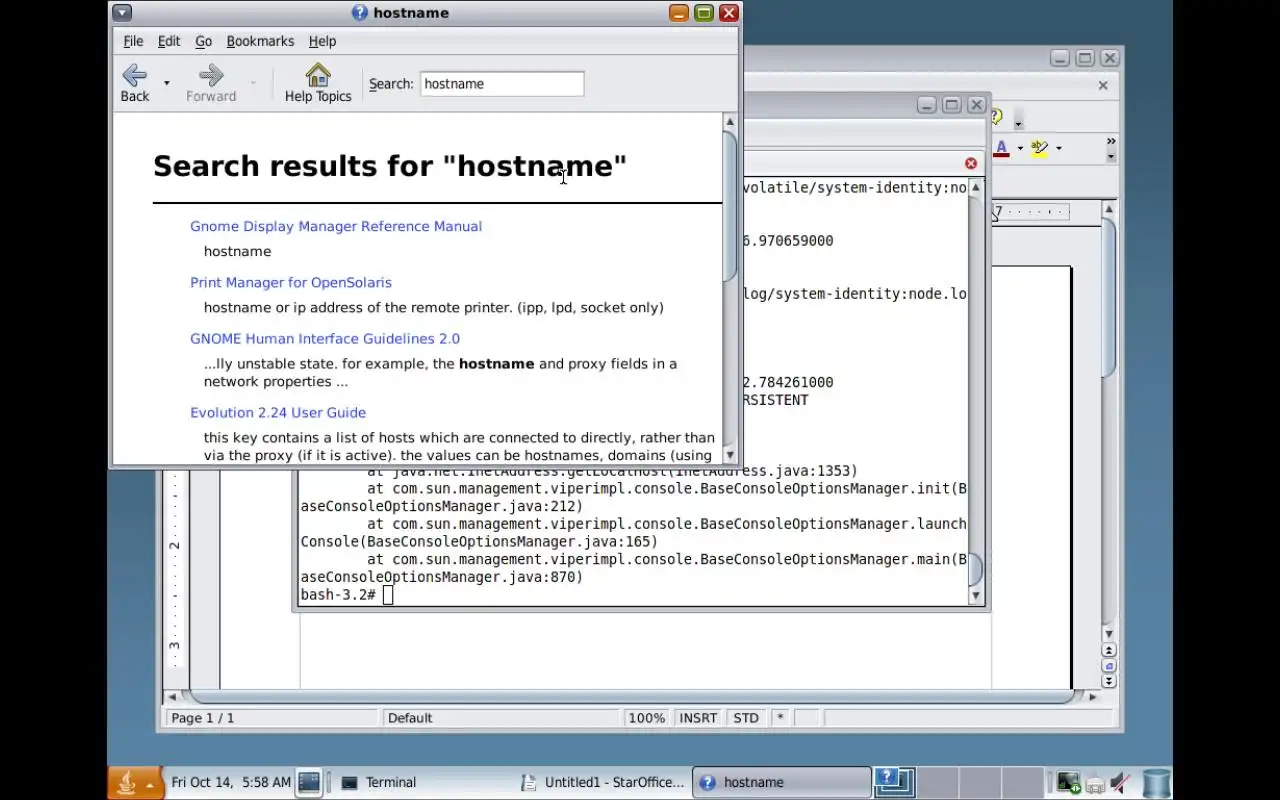
Task: Click the StarOffice Previous Page button
Action: pos(1109,650)
